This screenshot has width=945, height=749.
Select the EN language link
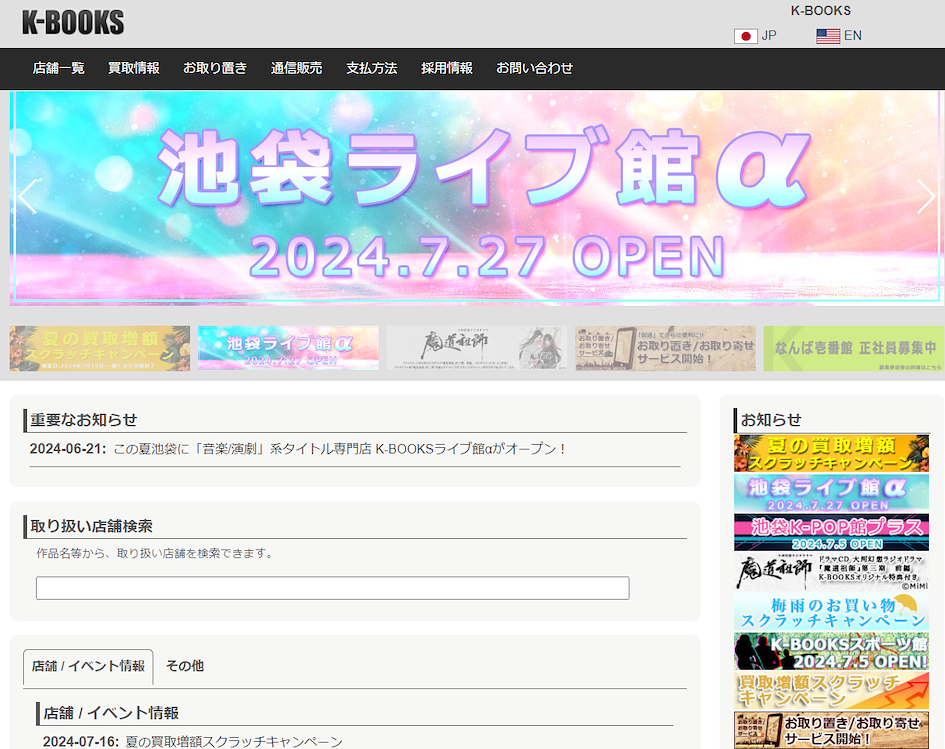(852, 36)
